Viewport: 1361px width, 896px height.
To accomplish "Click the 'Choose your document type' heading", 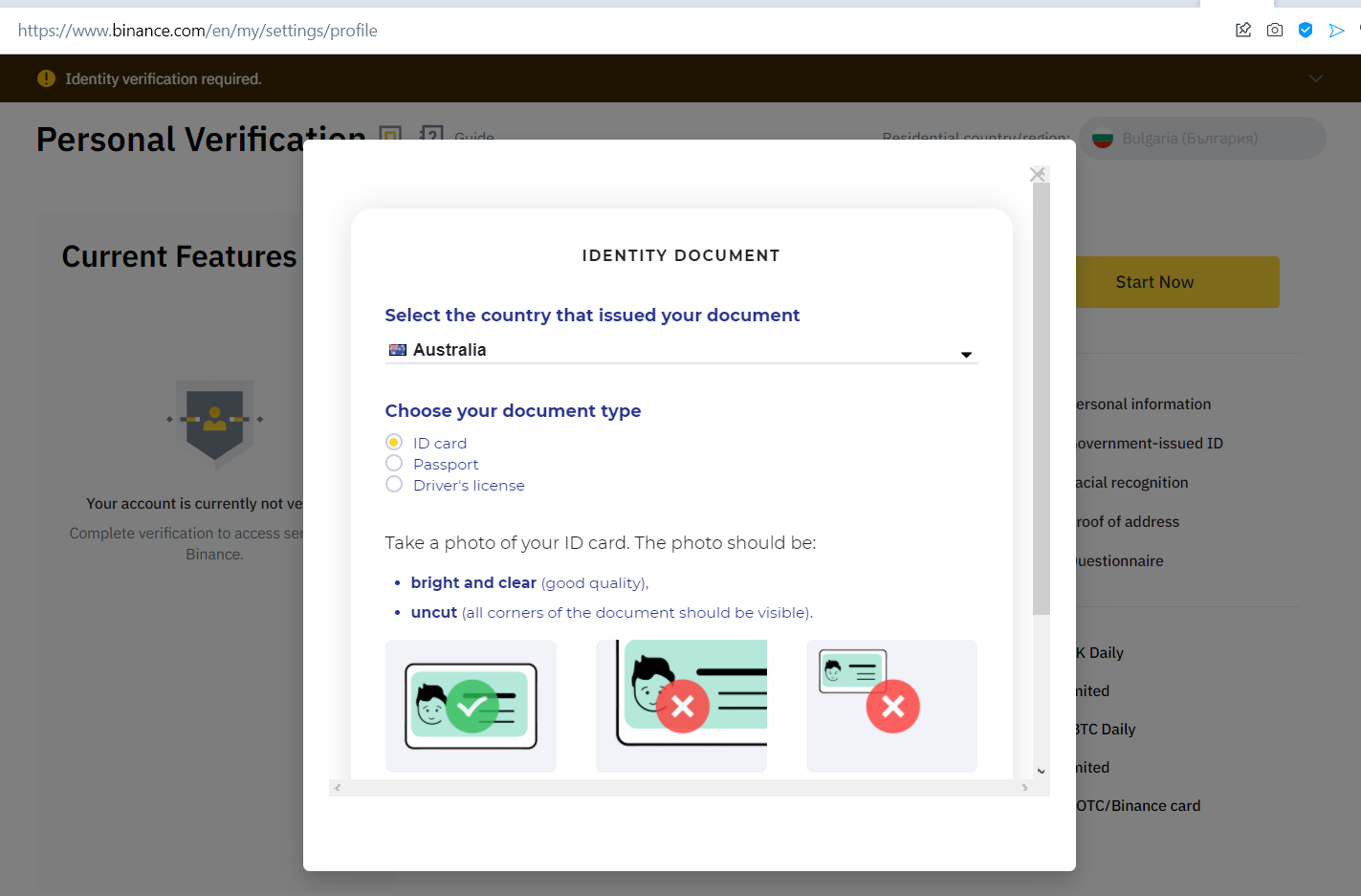I will (x=513, y=410).
